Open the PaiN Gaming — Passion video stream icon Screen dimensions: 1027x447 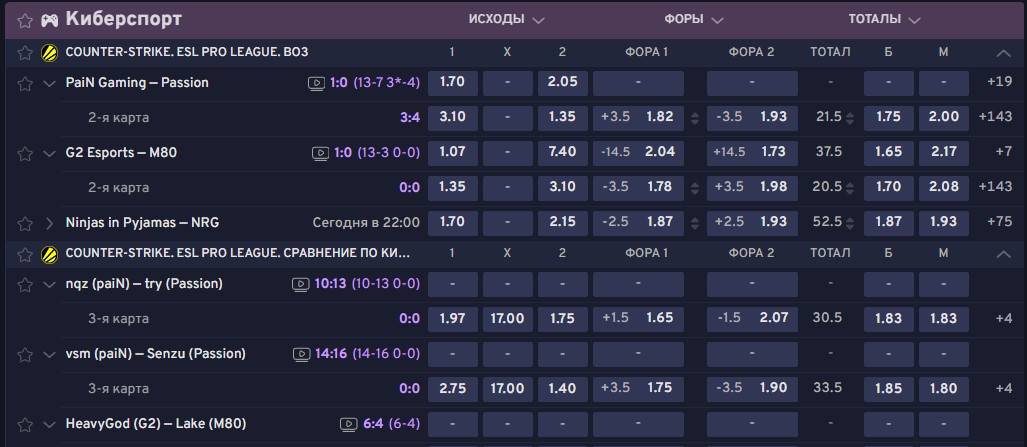point(318,83)
